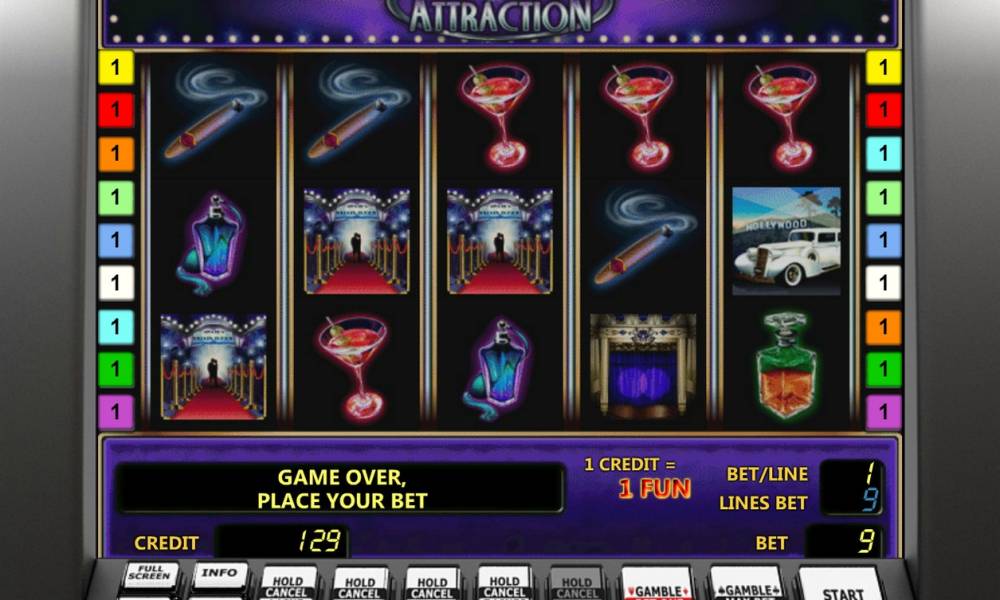Click the Hollywood white car symbol
The width and height of the screenshot is (1000, 600).
click(x=786, y=241)
